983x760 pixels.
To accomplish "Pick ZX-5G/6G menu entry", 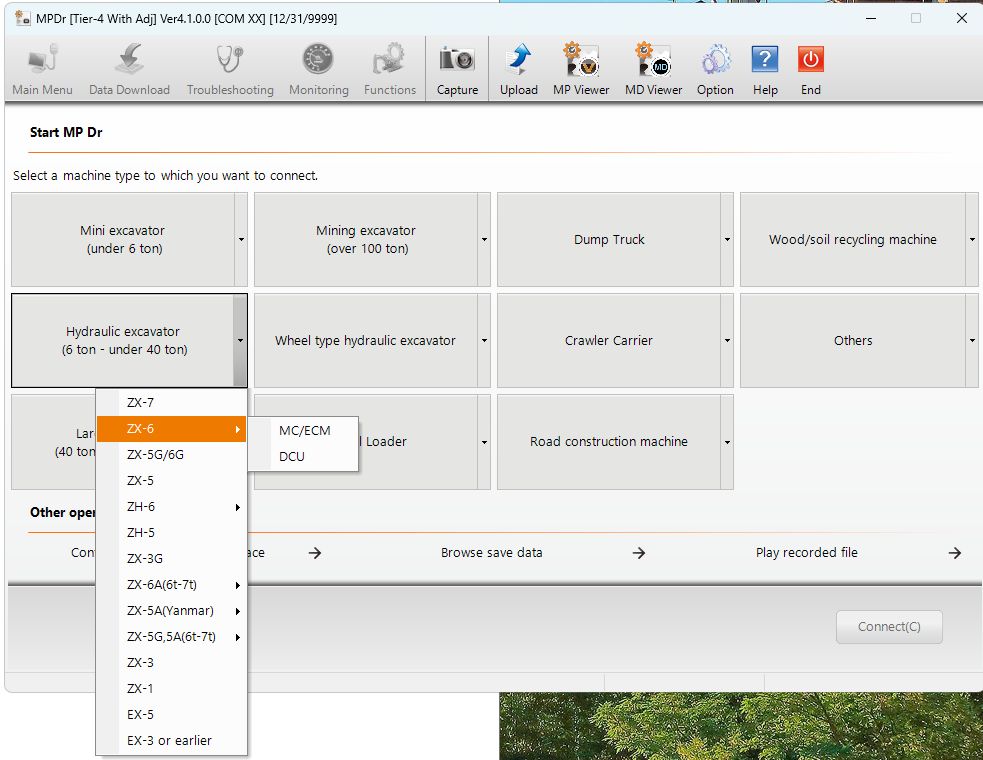I will 171,455.
